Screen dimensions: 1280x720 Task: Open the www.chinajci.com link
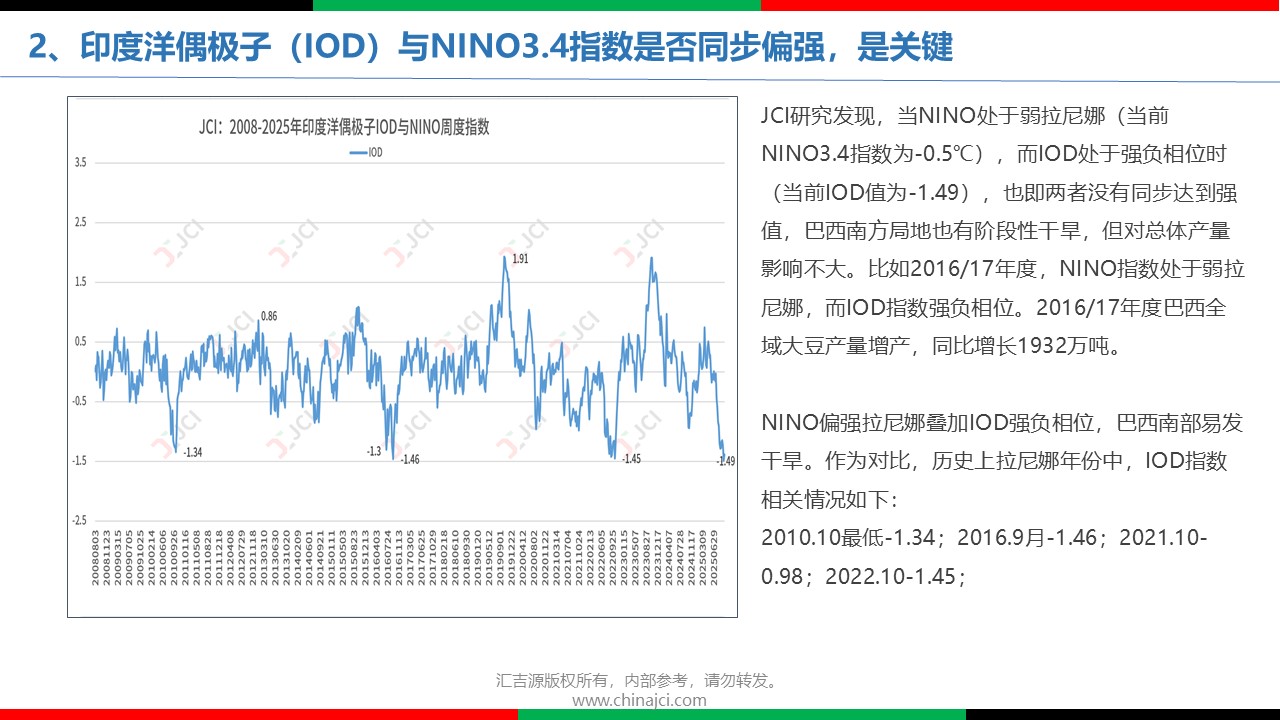point(639,700)
